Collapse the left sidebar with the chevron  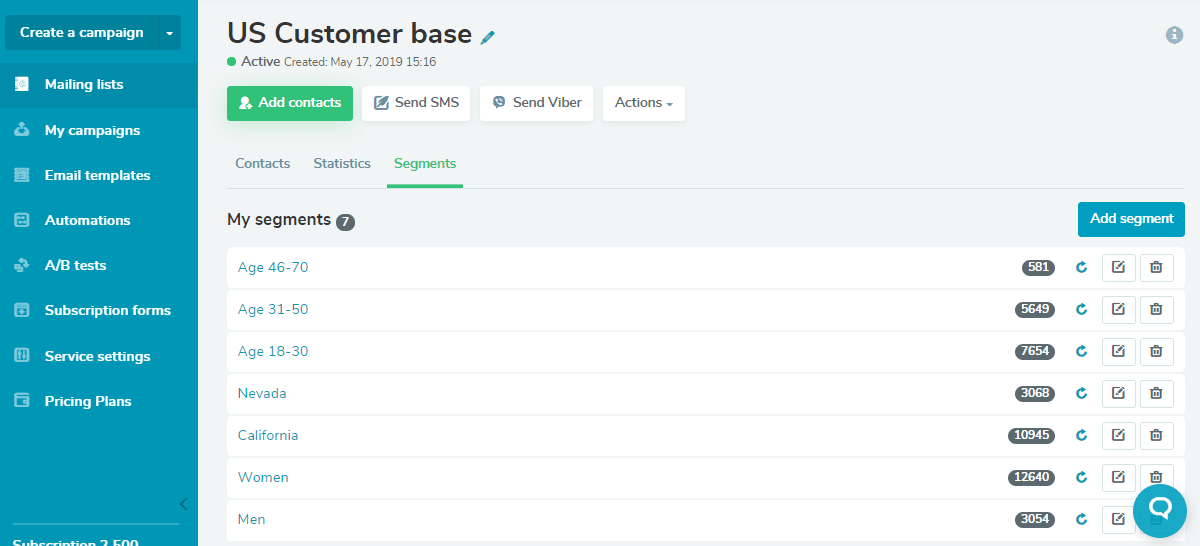pyautogui.click(x=183, y=504)
